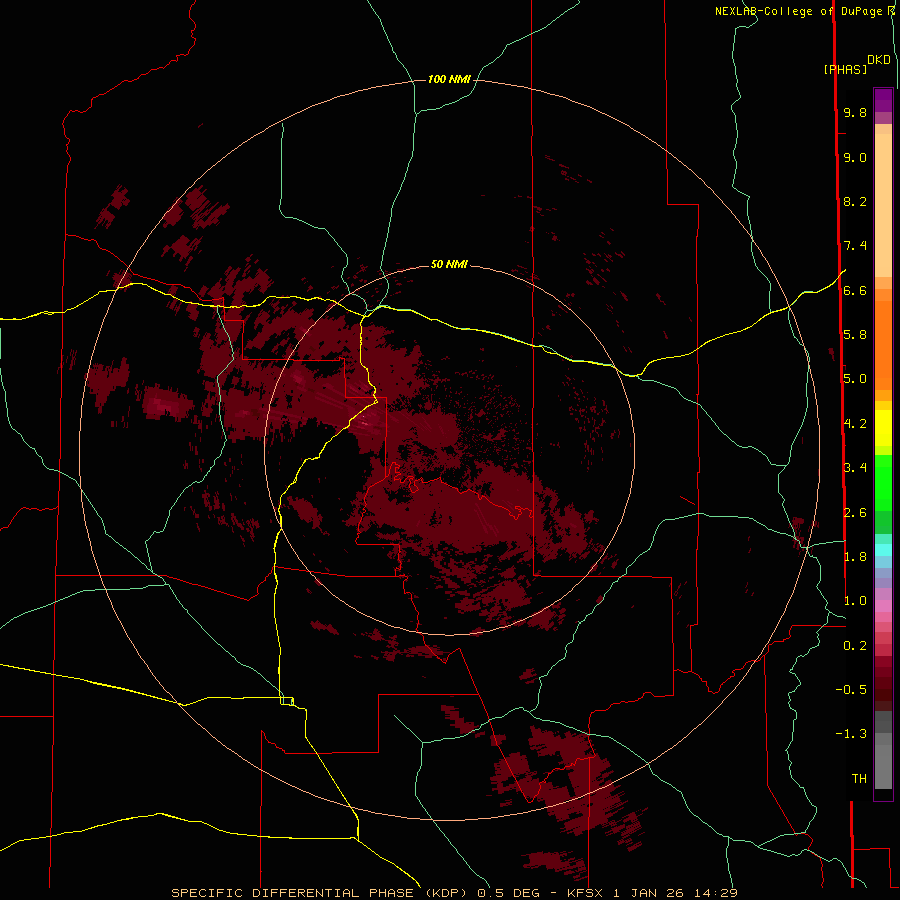Click the [PHAS] legend header label
The height and width of the screenshot is (900, 900).
click(845, 69)
